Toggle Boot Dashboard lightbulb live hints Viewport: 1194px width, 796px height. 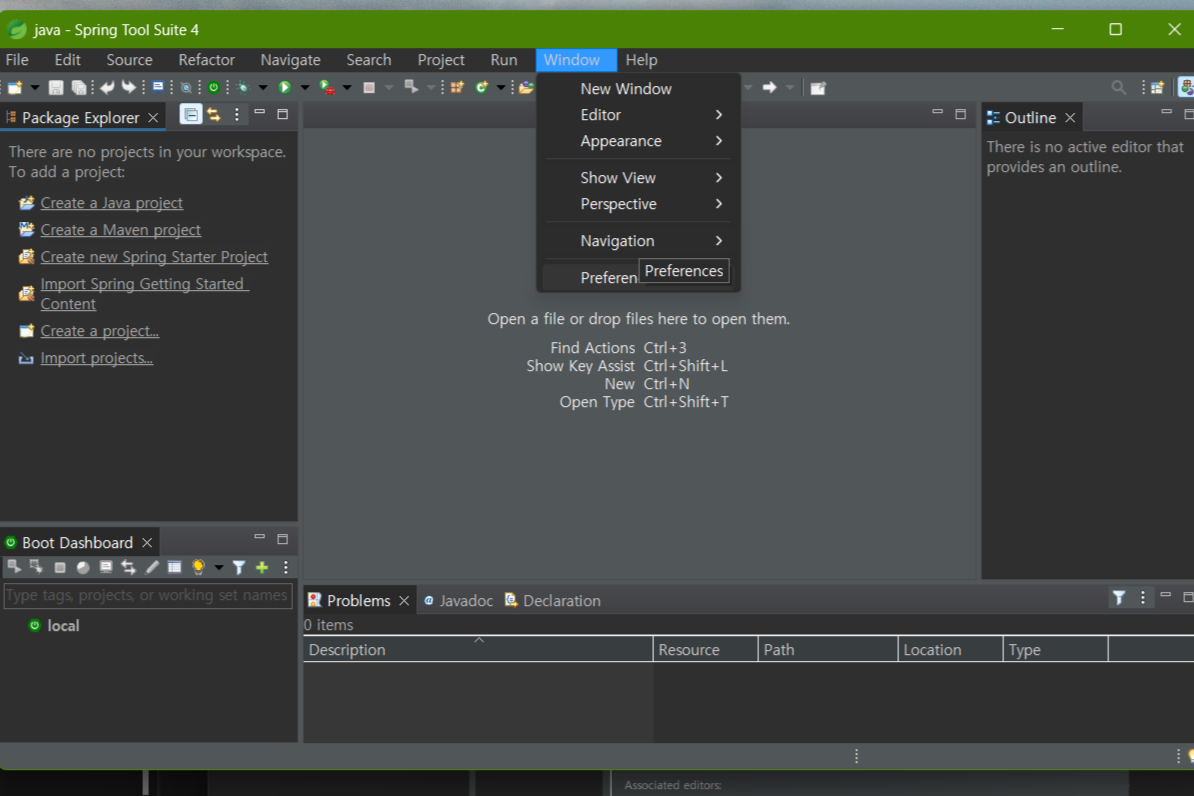[x=198, y=567]
